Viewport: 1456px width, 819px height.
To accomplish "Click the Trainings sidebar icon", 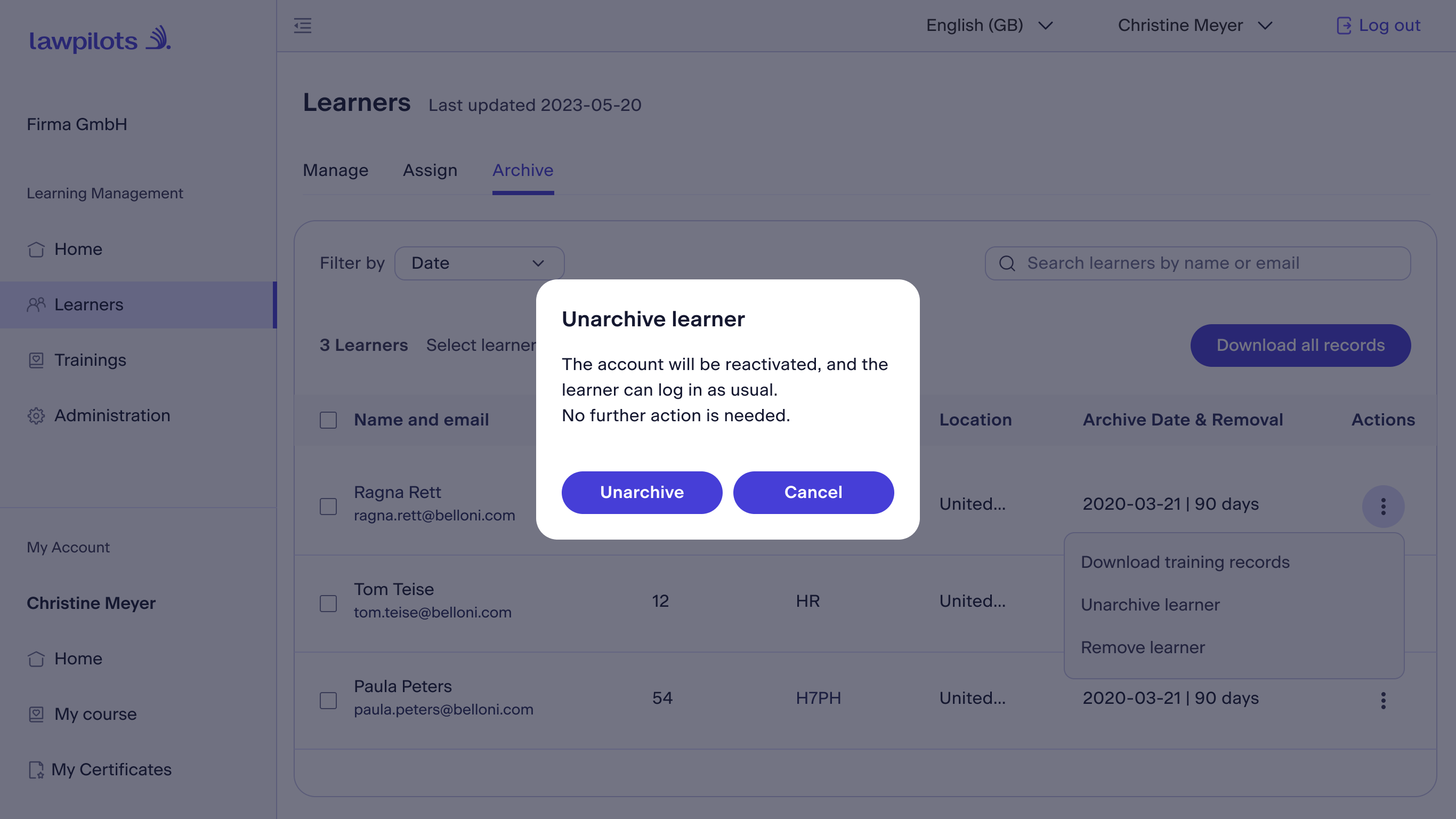I will (x=36, y=360).
